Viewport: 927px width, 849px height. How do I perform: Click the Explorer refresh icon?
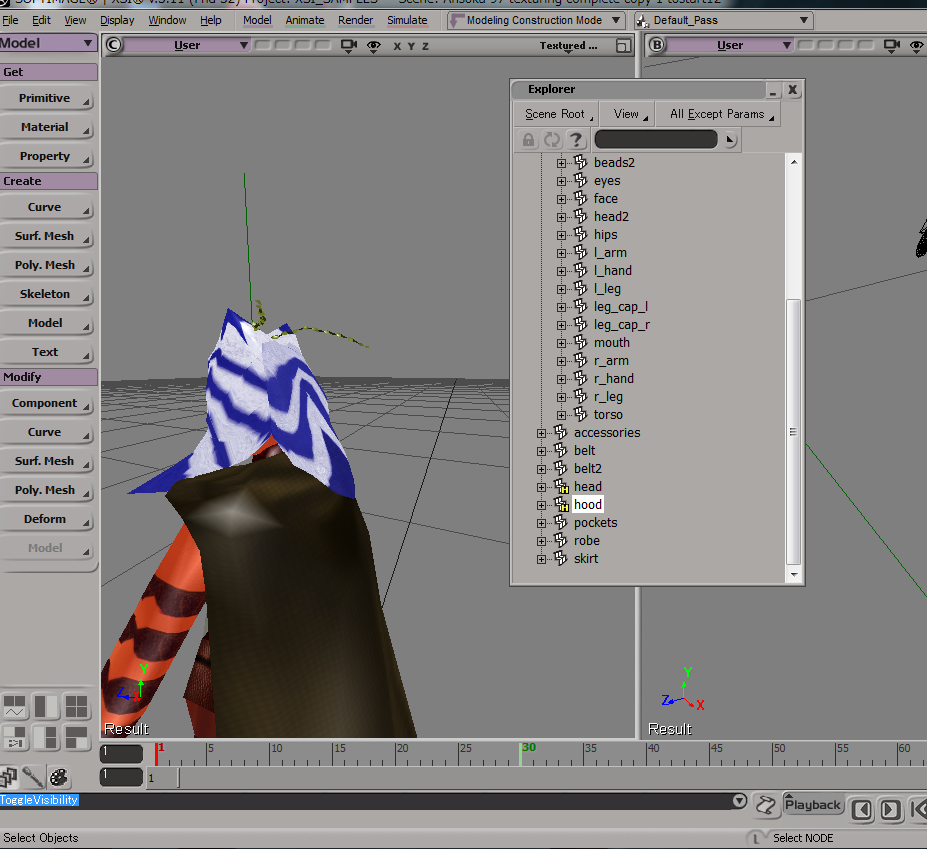(x=552, y=140)
